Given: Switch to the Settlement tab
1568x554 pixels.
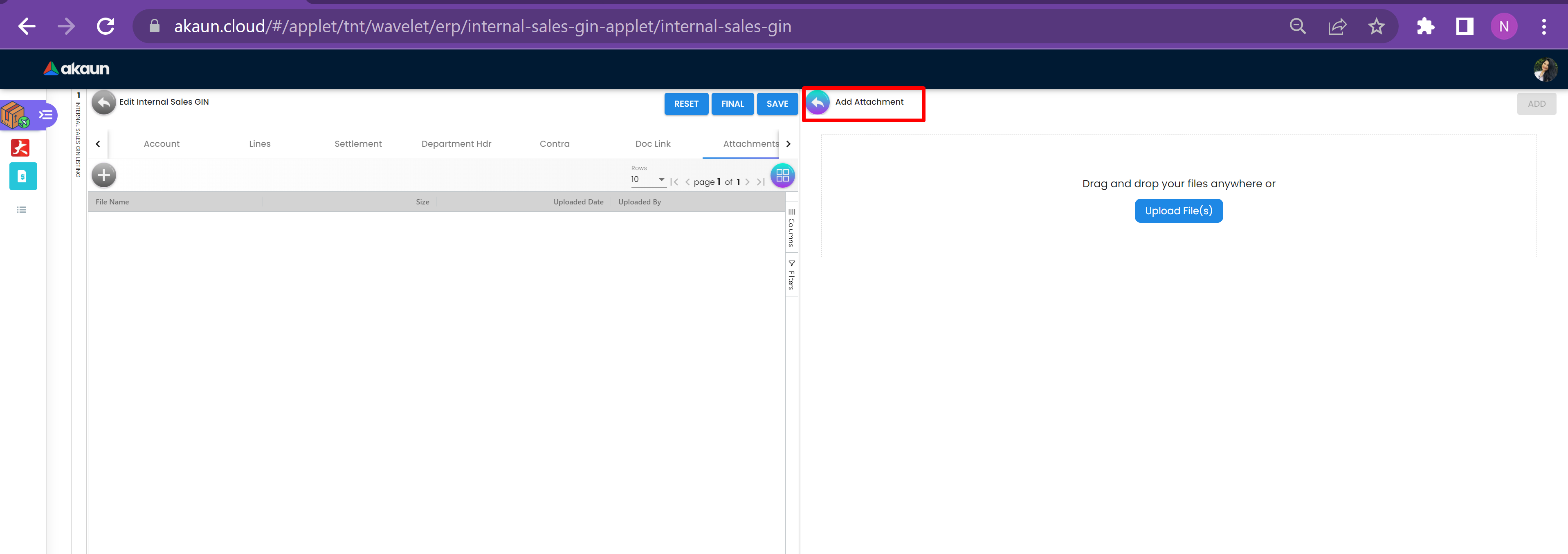Looking at the screenshot, I should [358, 144].
